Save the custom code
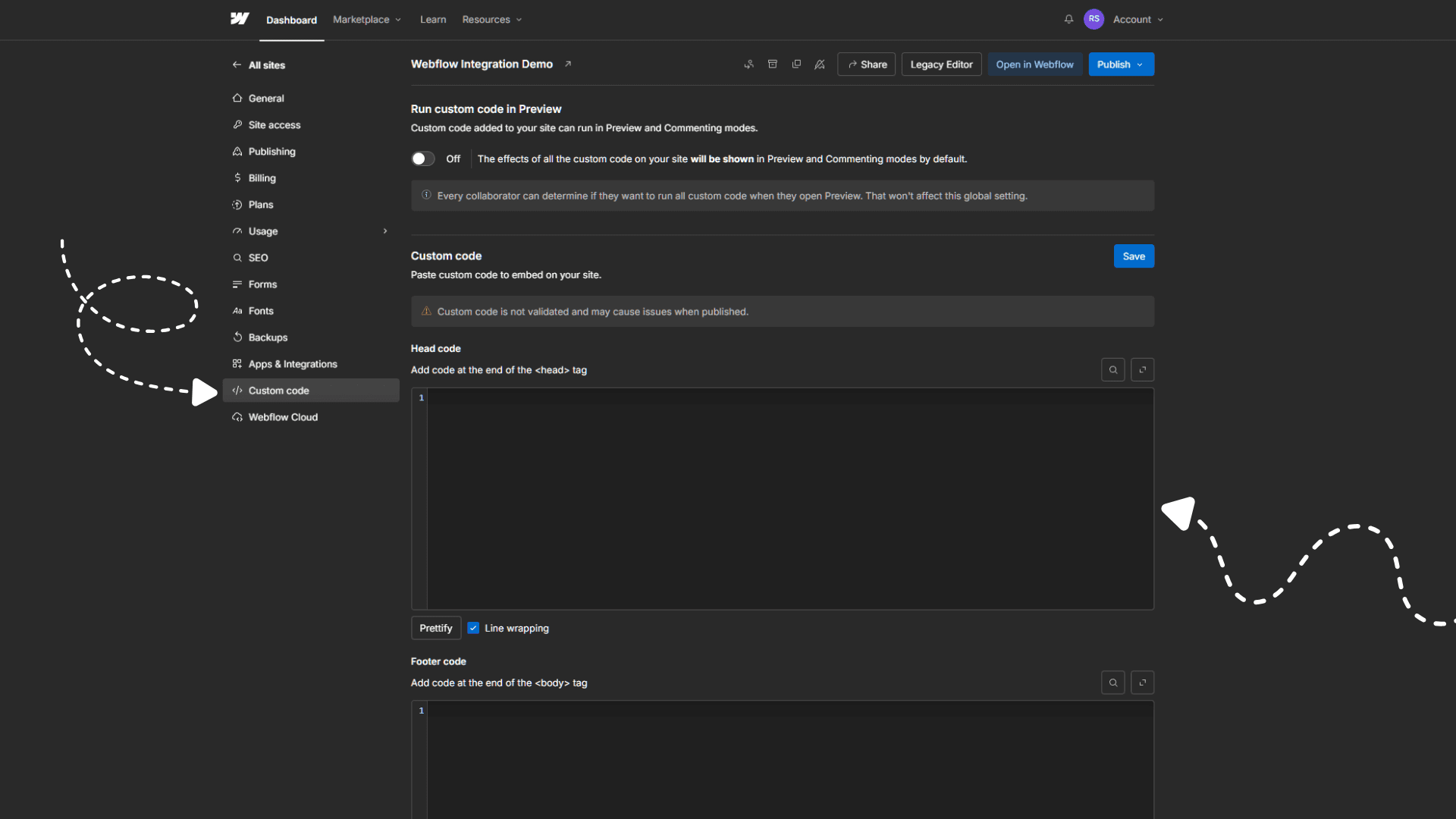This screenshot has width=1456, height=819. click(x=1134, y=256)
